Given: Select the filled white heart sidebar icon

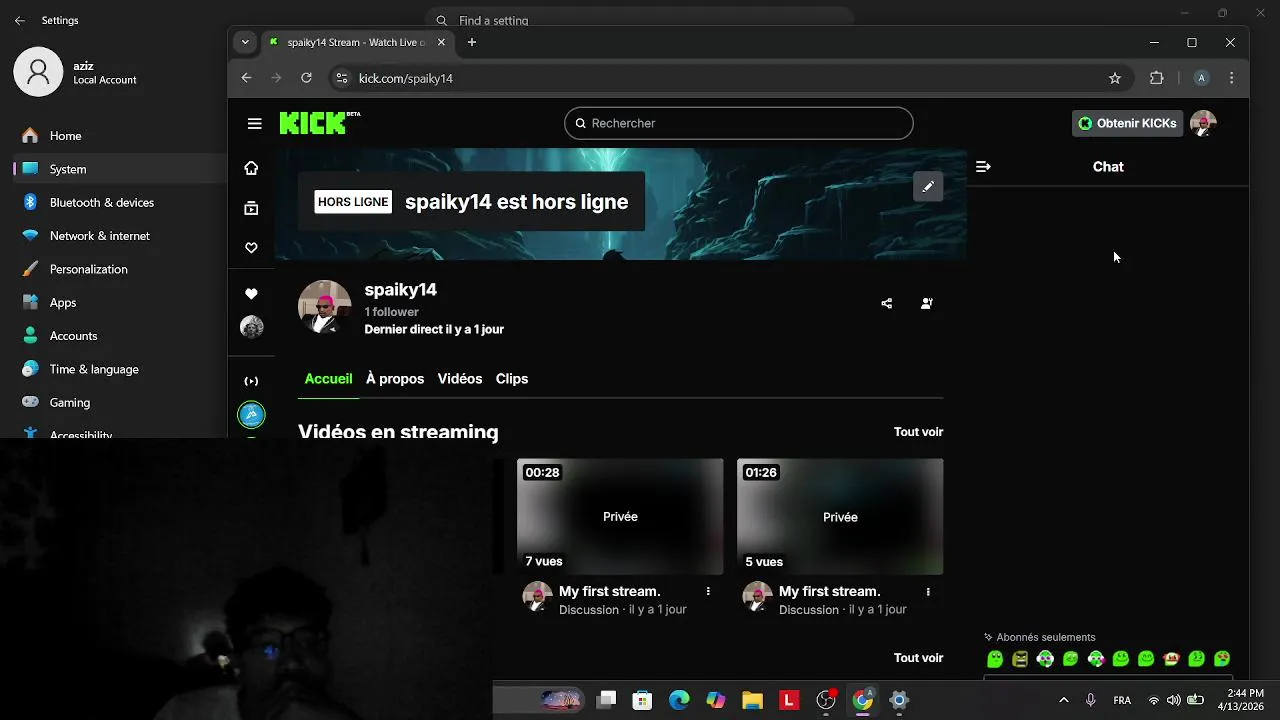Looking at the screenshot, I should point(251,294).
